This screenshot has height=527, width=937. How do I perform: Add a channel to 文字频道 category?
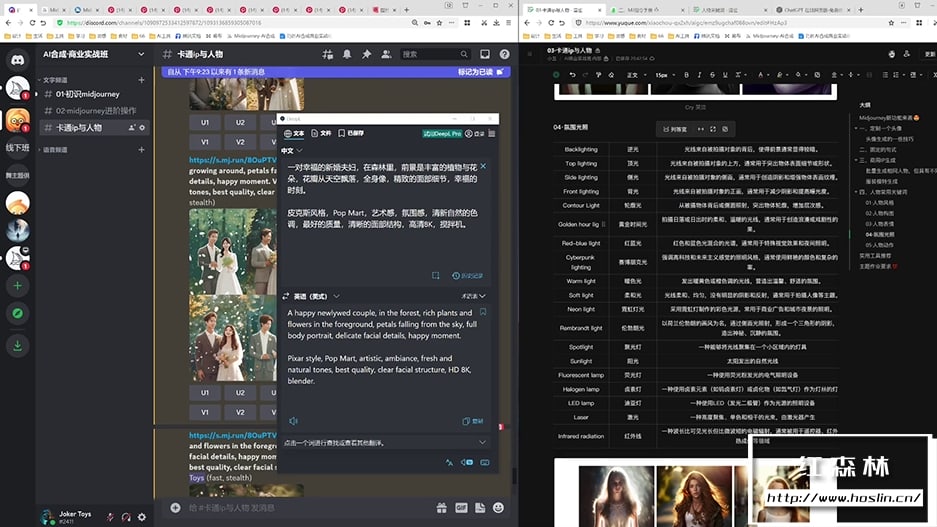point(142,80)
